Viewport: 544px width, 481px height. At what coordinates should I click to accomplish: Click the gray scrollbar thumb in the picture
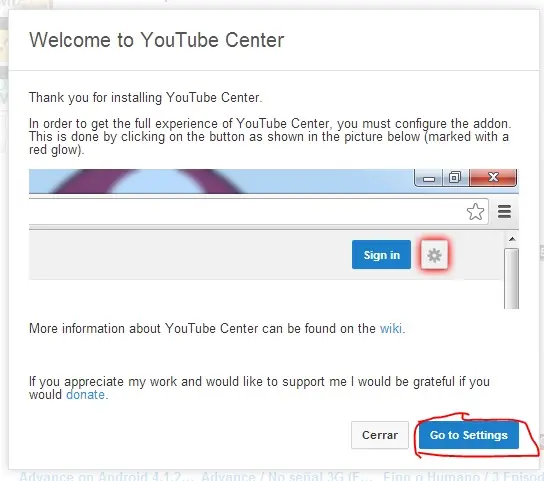coord(512,278)
